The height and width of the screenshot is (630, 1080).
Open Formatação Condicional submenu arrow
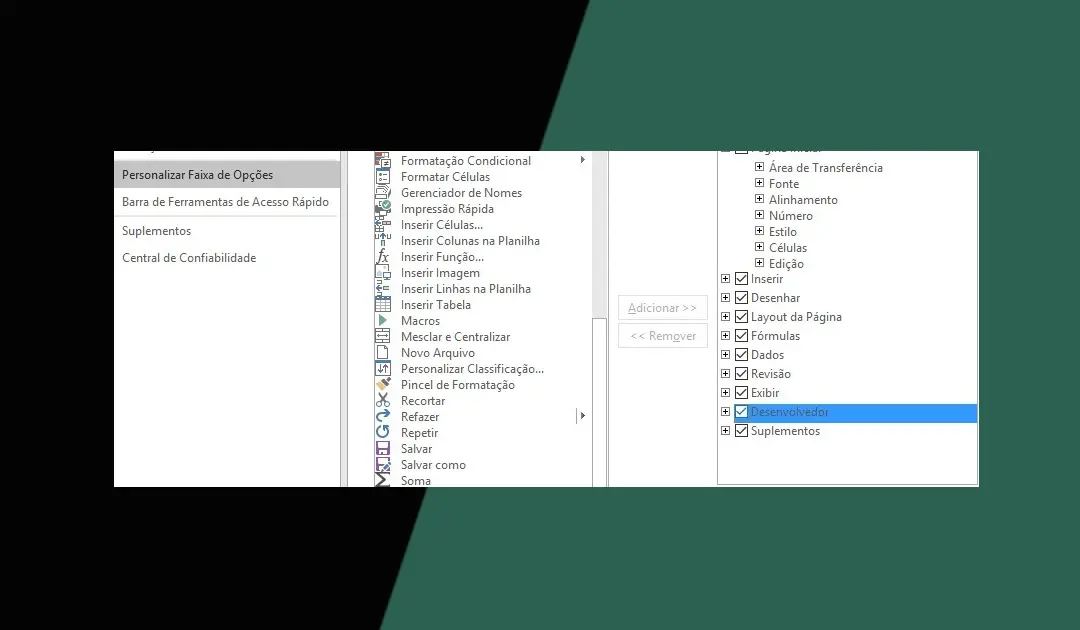[583, 160]
